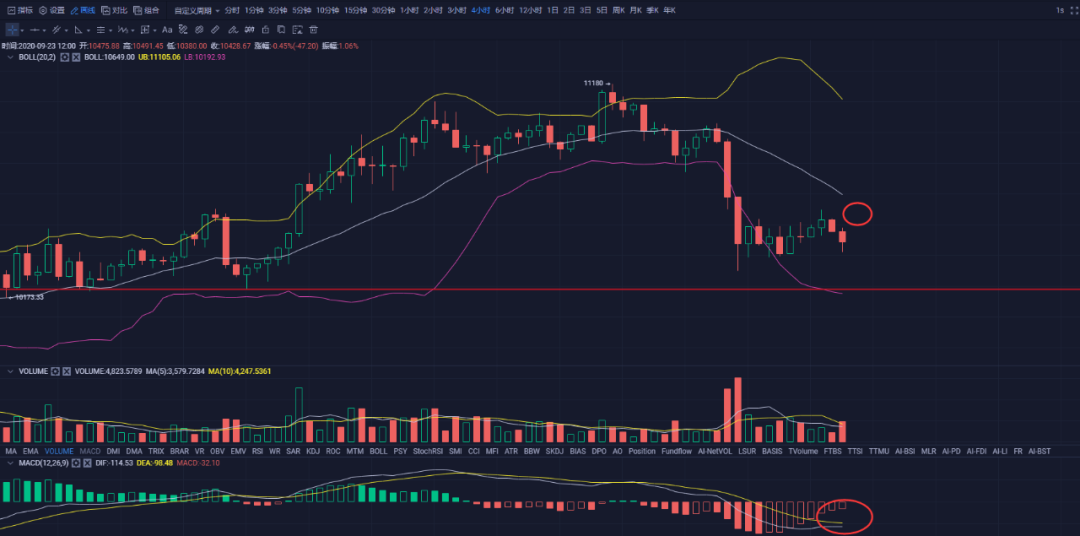
Task: Collapse the MACD indicator panel
Action: pyautogui.click(x=11, y=463)
